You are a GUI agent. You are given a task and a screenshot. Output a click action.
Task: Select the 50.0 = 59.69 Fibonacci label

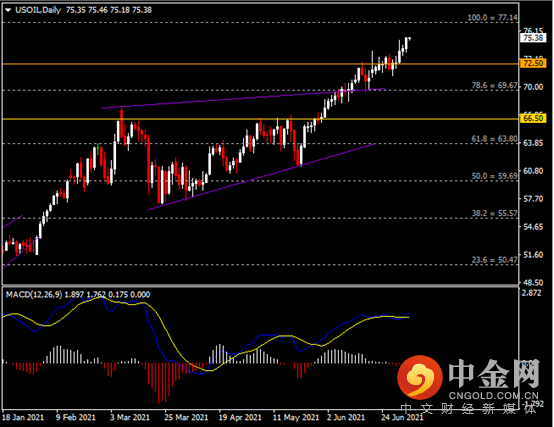tap(494, 176)
